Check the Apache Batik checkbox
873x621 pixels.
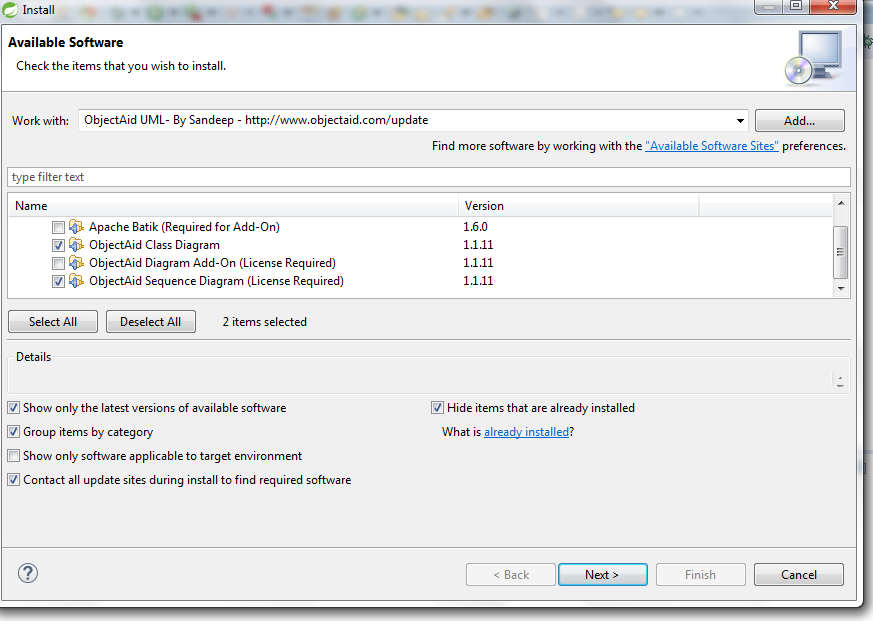click(58, 227)
